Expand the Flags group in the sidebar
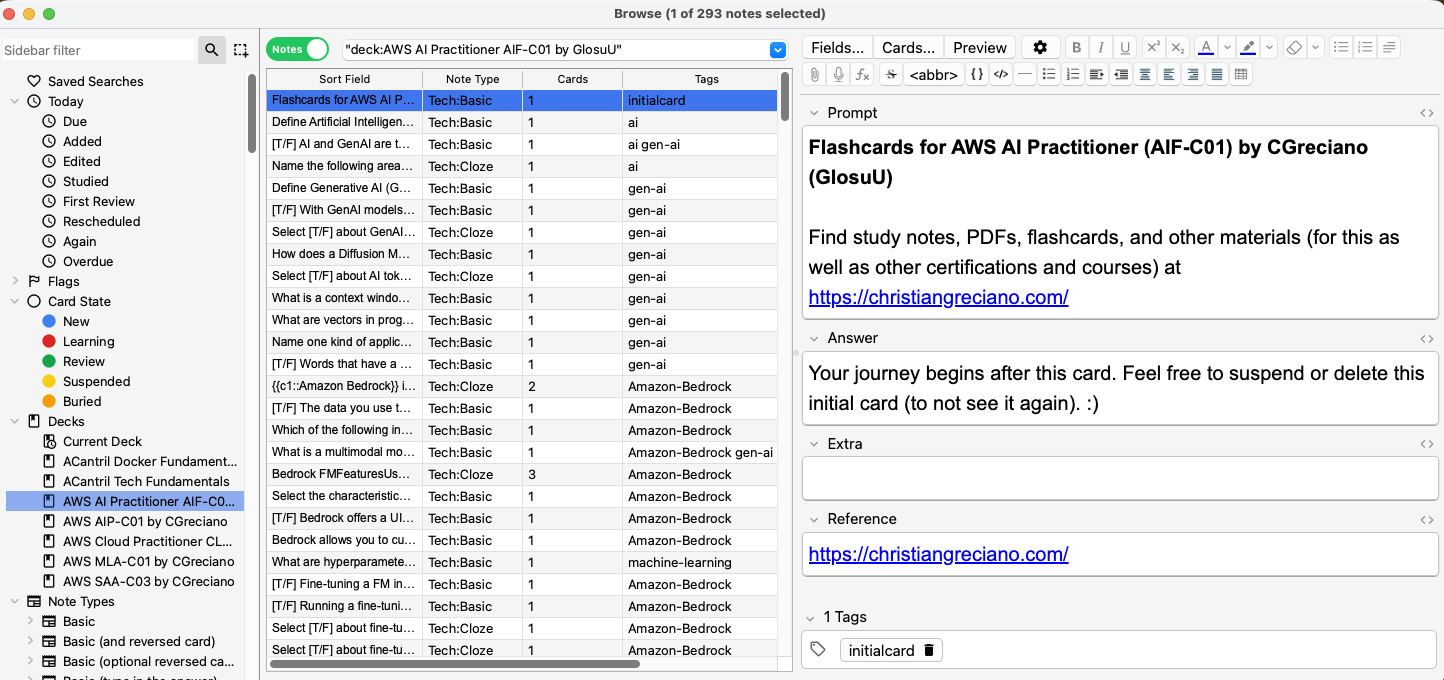 15,281
